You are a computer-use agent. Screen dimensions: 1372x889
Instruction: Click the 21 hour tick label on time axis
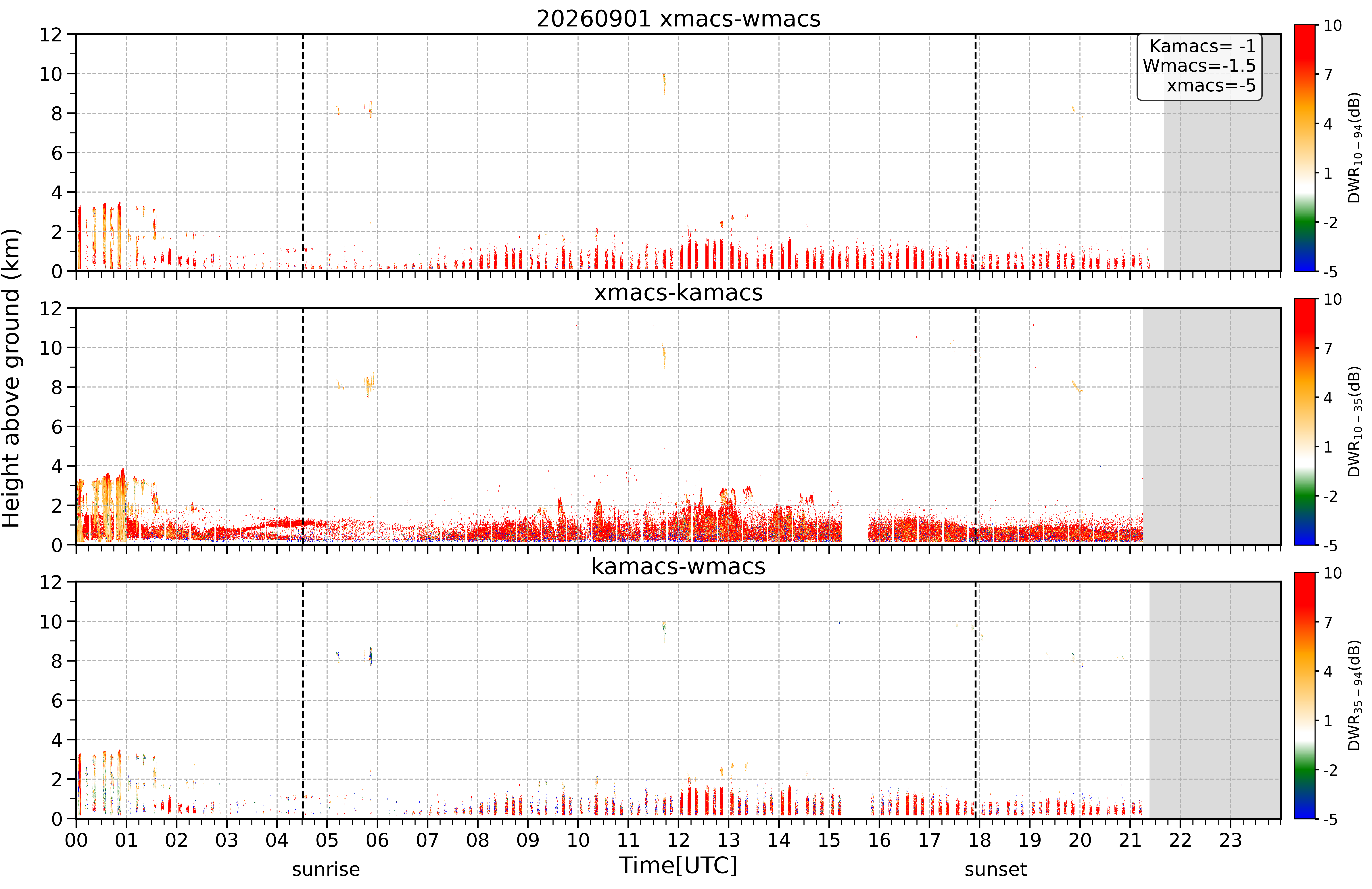1130,840
